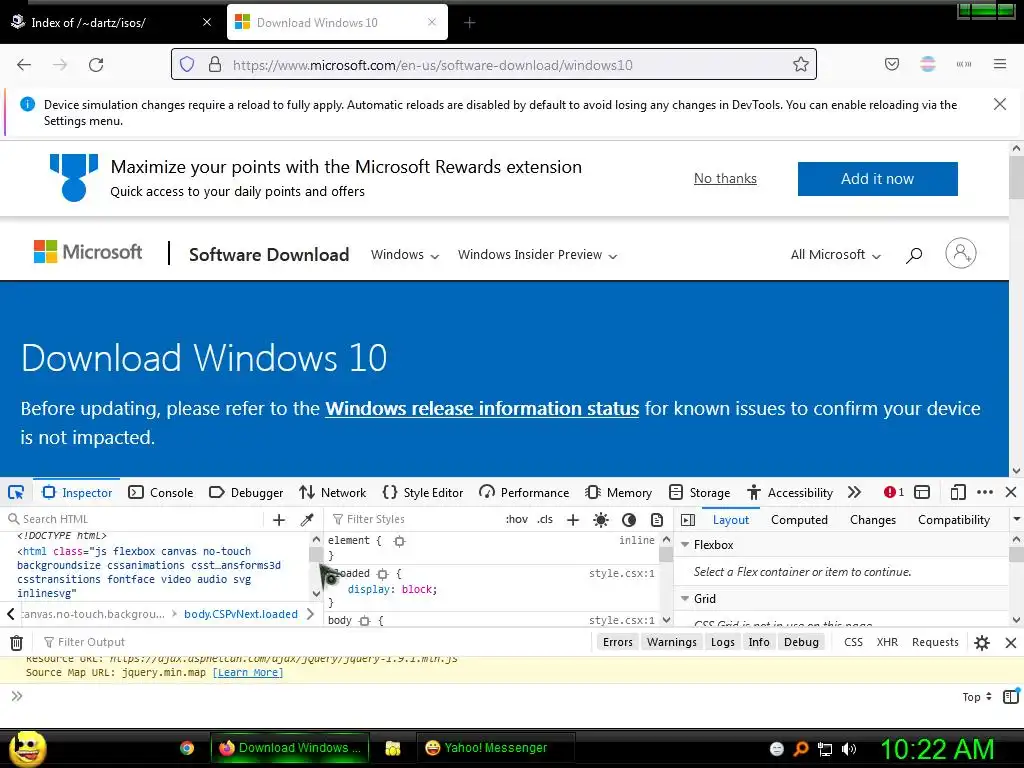Show more DevTools tools chevron
Screen dimensions: 1024x768
(x=854, y=492)
